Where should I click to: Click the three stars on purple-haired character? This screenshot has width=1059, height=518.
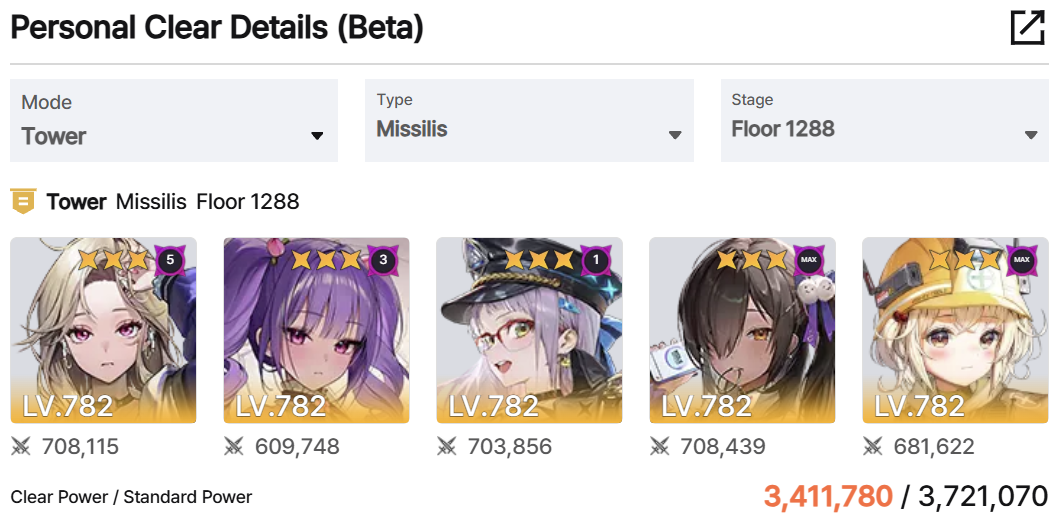(329, 259)
